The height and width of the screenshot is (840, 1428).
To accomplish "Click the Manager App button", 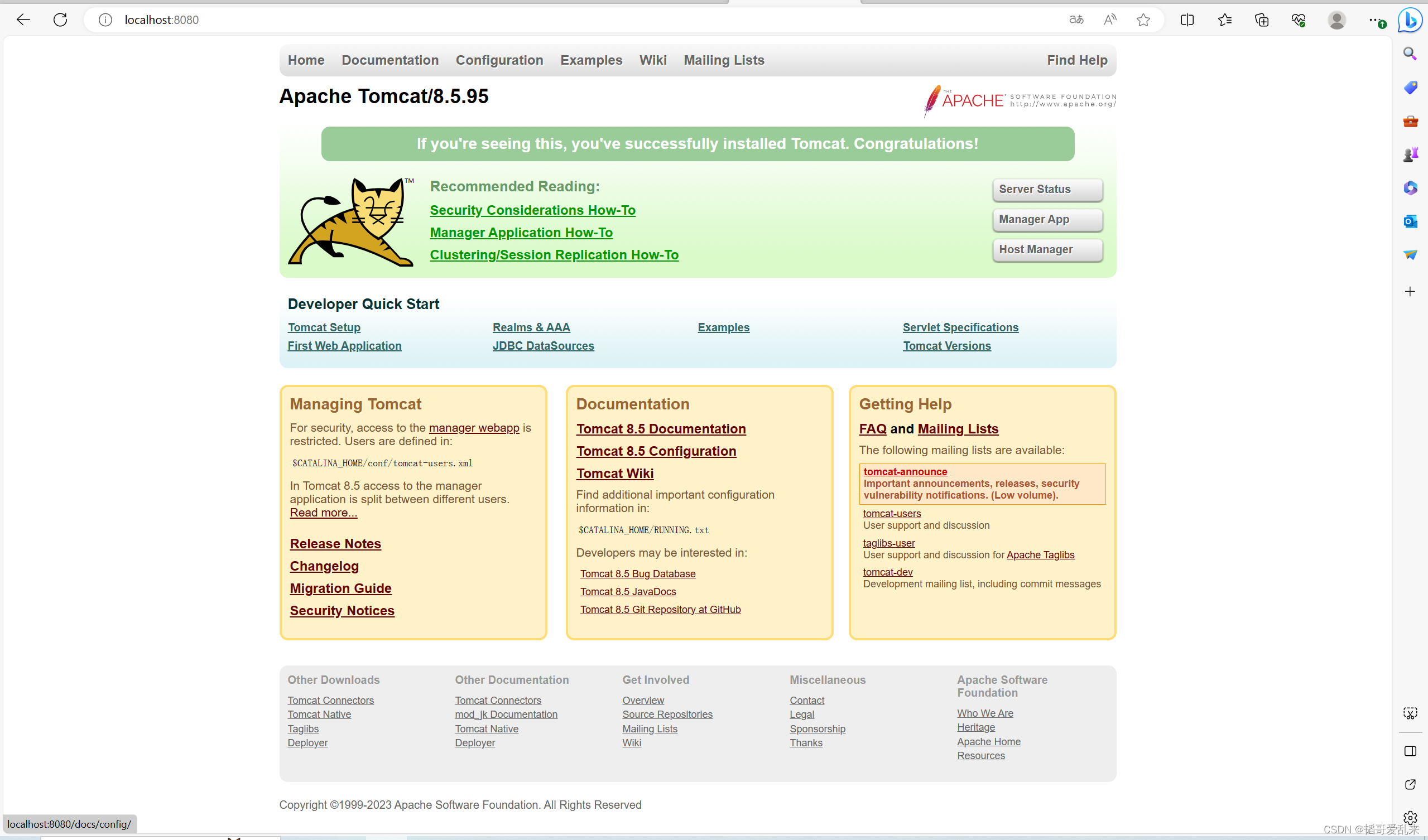I will coord(1047,219).
